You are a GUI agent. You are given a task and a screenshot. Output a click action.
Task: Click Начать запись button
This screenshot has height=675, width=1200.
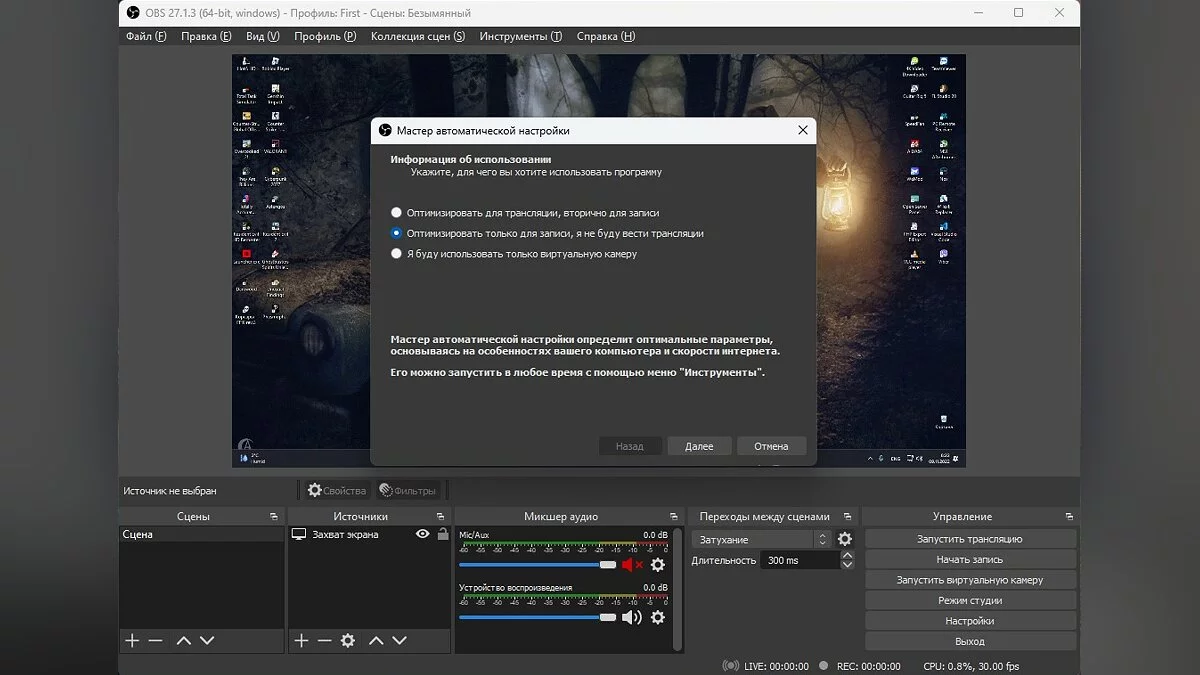pos(970,560)
